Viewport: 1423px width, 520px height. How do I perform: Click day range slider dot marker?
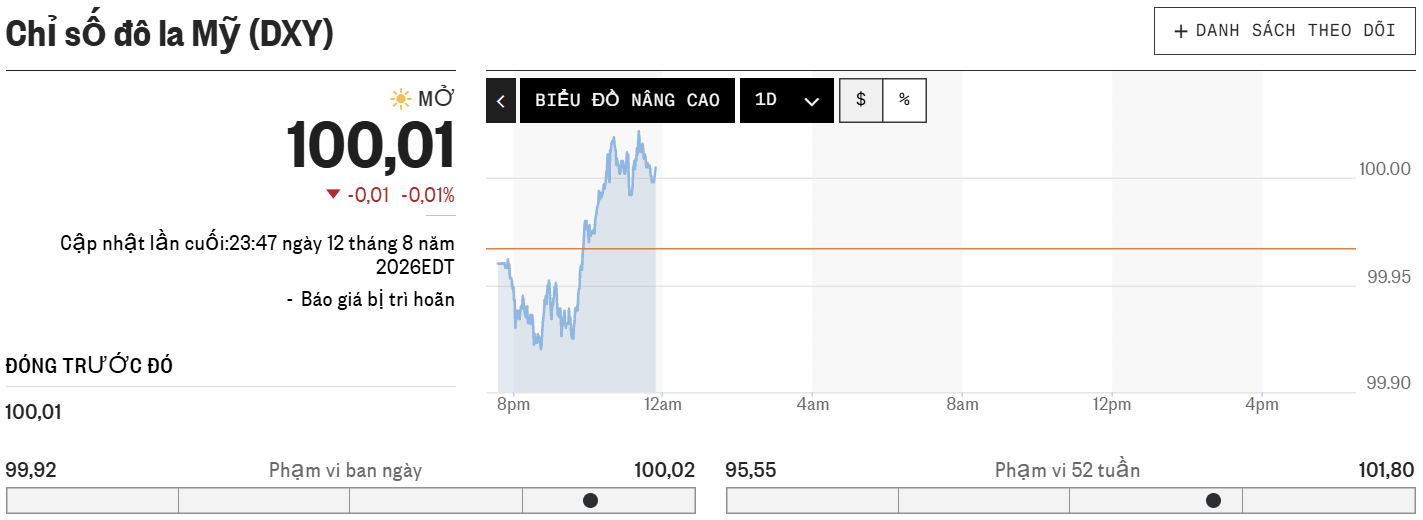click(590, 500)
